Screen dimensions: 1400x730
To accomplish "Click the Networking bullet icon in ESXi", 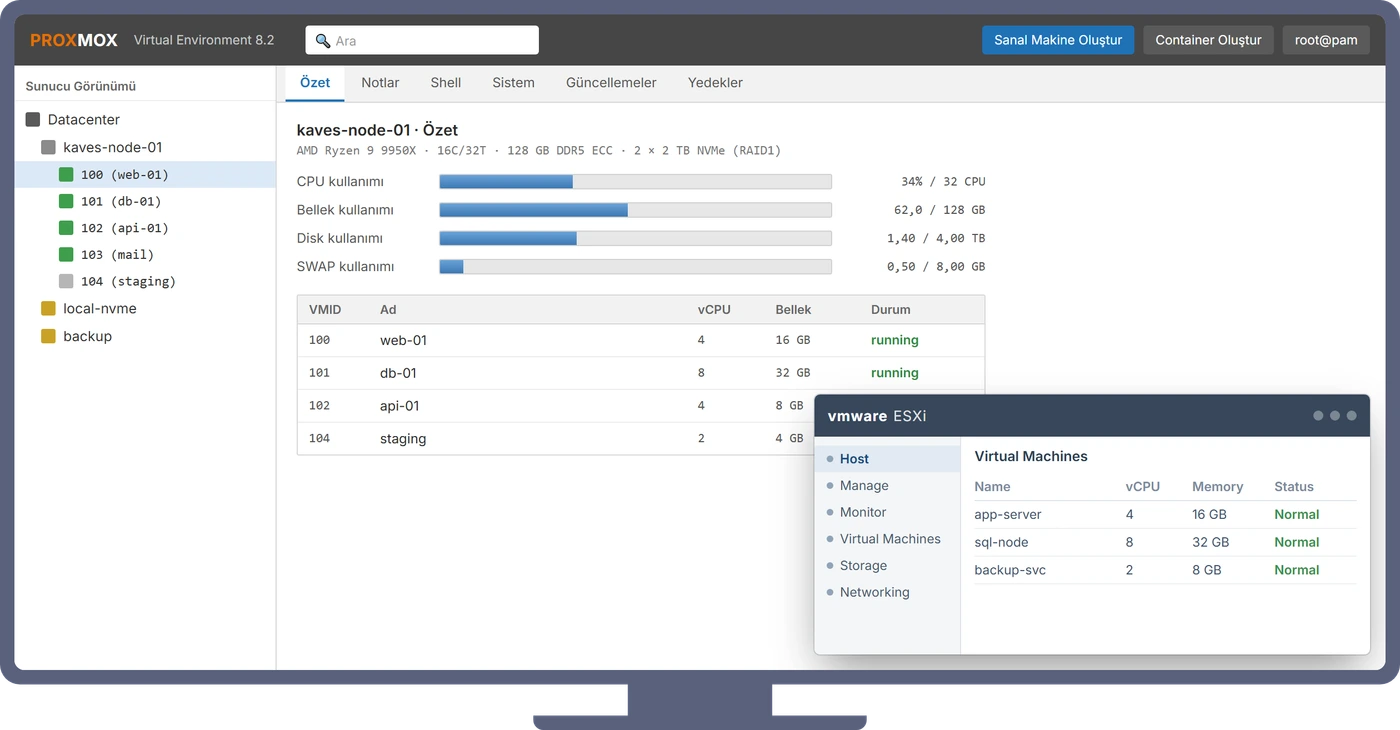I will coord(830,592).
